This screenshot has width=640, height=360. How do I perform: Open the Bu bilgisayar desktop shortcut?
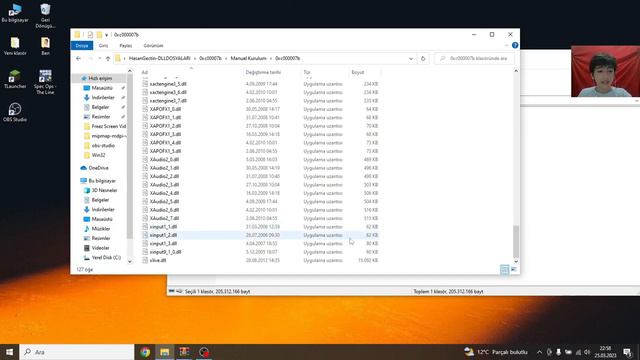(15, 13)
